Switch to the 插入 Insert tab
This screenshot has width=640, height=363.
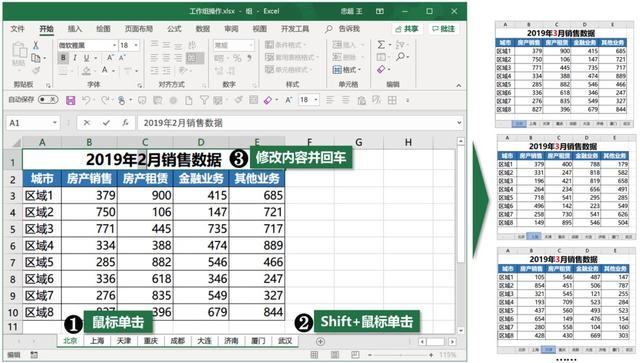(x=74, y=29)
